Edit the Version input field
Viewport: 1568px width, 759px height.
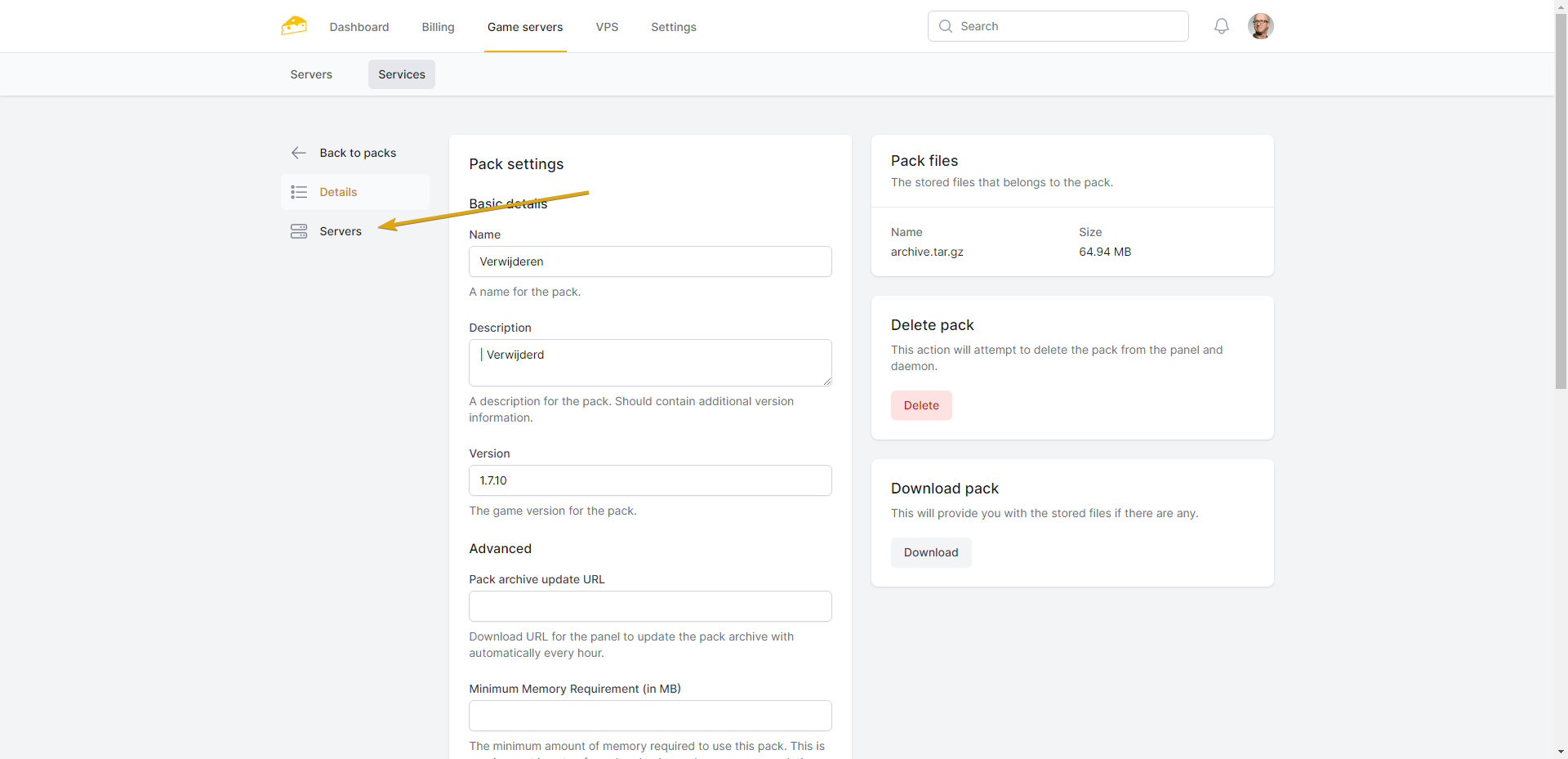click(x=650, y=480)
